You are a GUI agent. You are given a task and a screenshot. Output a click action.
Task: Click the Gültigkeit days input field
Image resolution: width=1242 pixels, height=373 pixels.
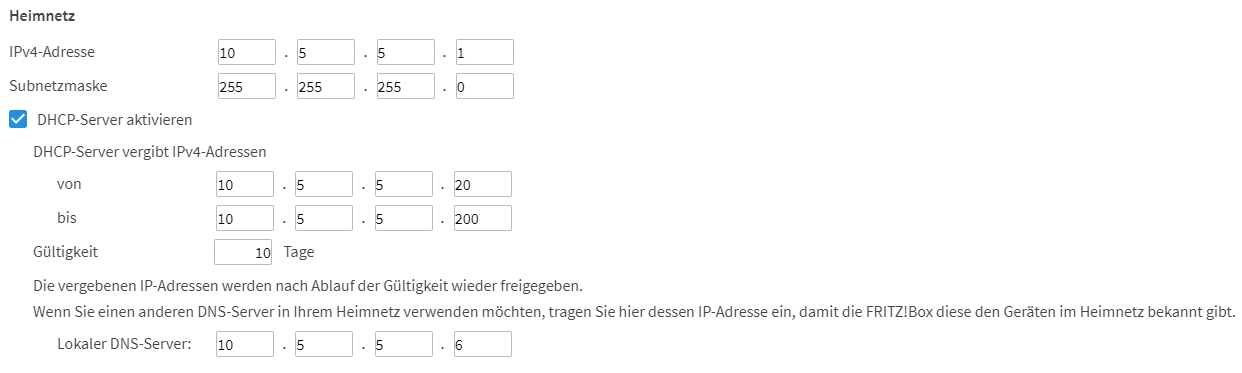tap(244, 252)
